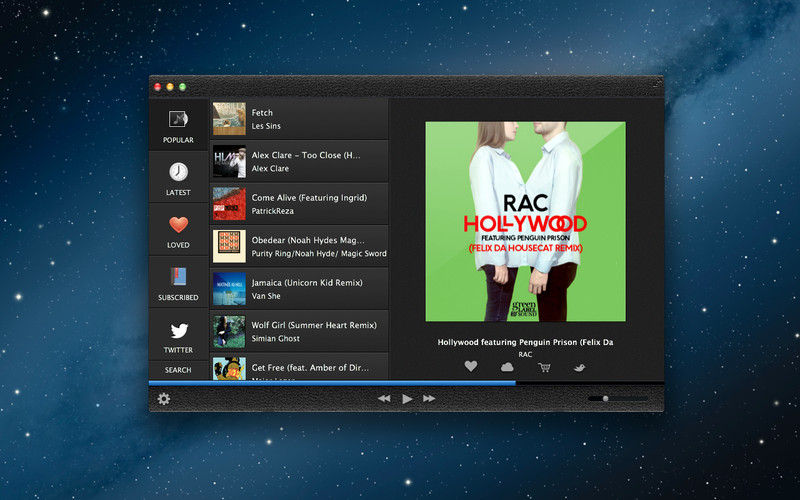The height and width of the screenshot is (500, 800).
Task: Click the large RAC Hollywood album artwork
Action: click(x=526, y=221)
